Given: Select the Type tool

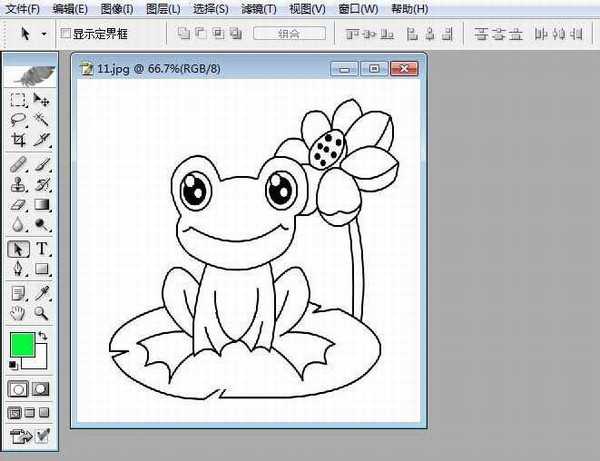Looking at the screenshot, I should click(42, 248).
